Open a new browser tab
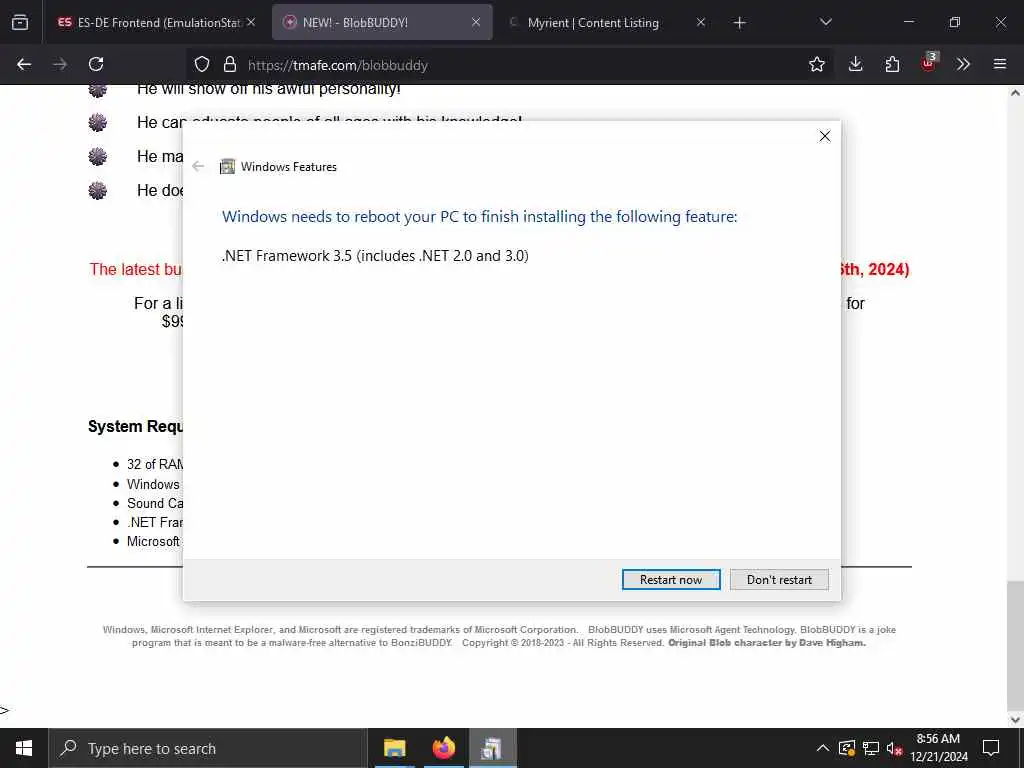The width and height of the screenshot is (1024, 768). tap(739, 23)
